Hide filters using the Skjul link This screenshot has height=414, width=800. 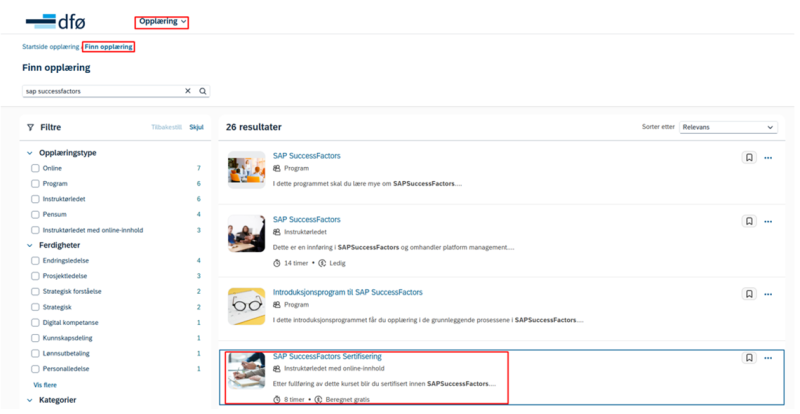196,127
